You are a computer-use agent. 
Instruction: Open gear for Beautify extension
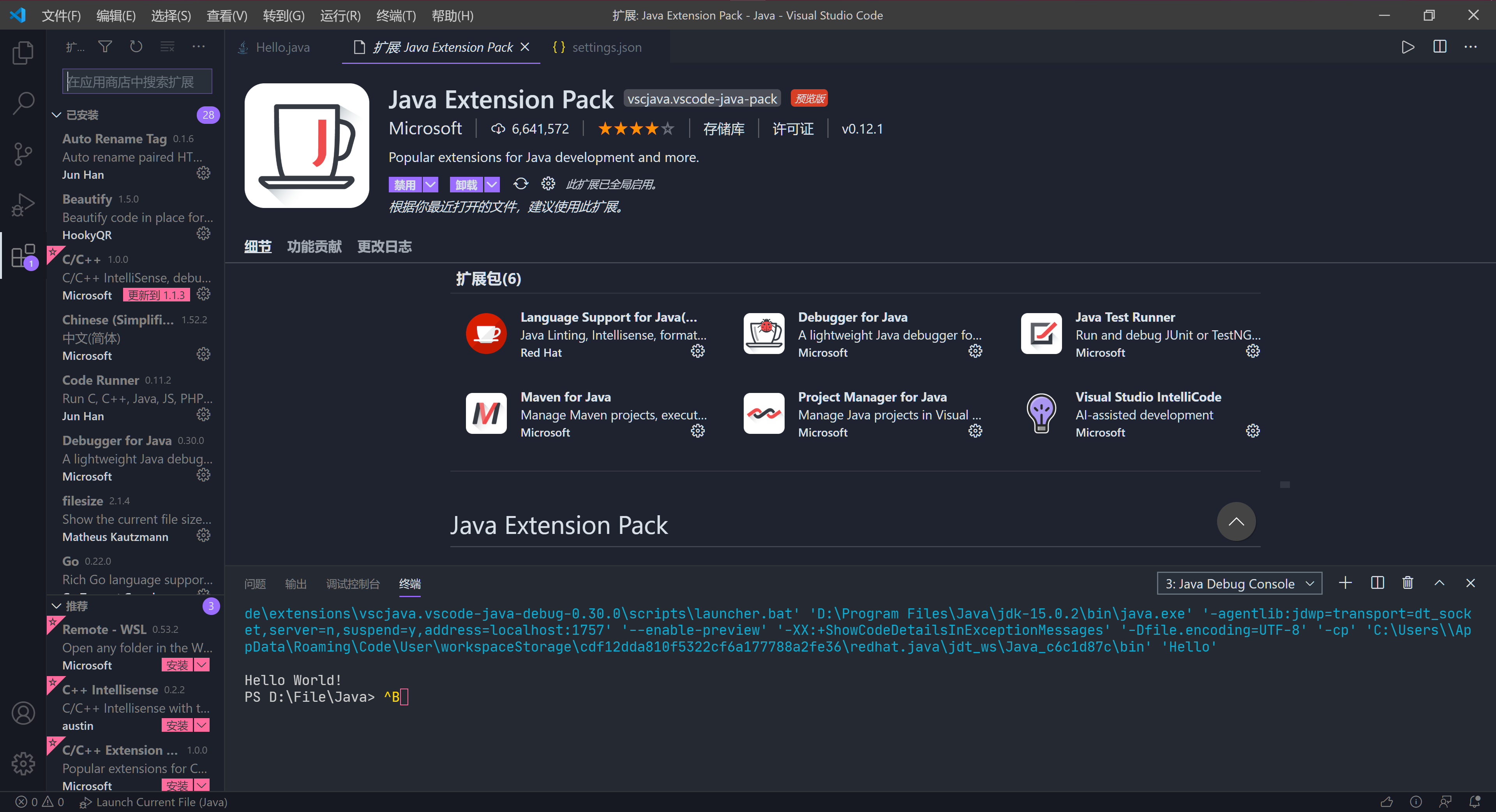pyautogui.click(x=203, y=233)
